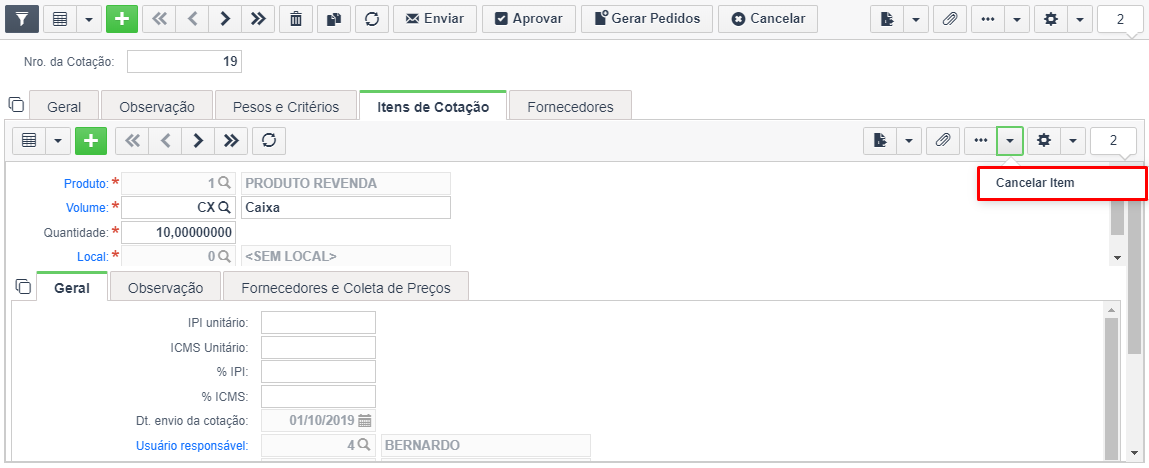Select Cancelar Item from the dropdown menu
This screenshot has height=468, width=1149.
[1061, 183]
